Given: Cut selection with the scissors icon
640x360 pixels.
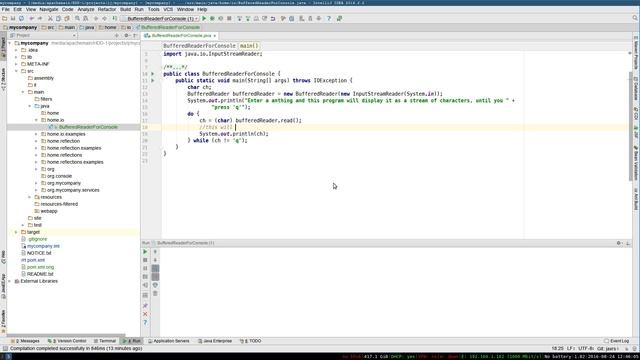Looking at the screenshot, I should (x=50, y=18).
